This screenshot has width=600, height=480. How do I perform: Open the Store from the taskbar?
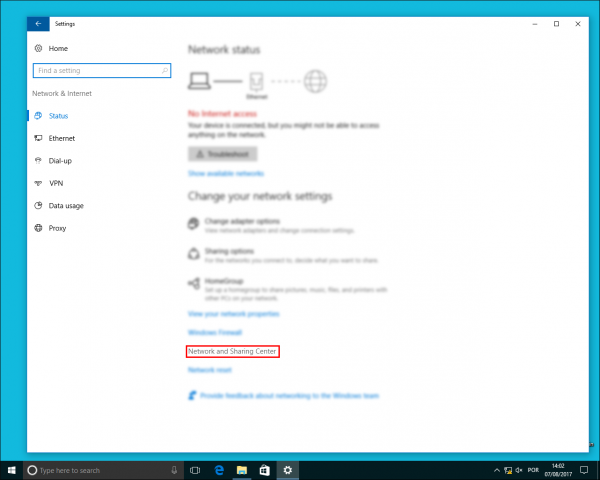click(x=264, y=470)
